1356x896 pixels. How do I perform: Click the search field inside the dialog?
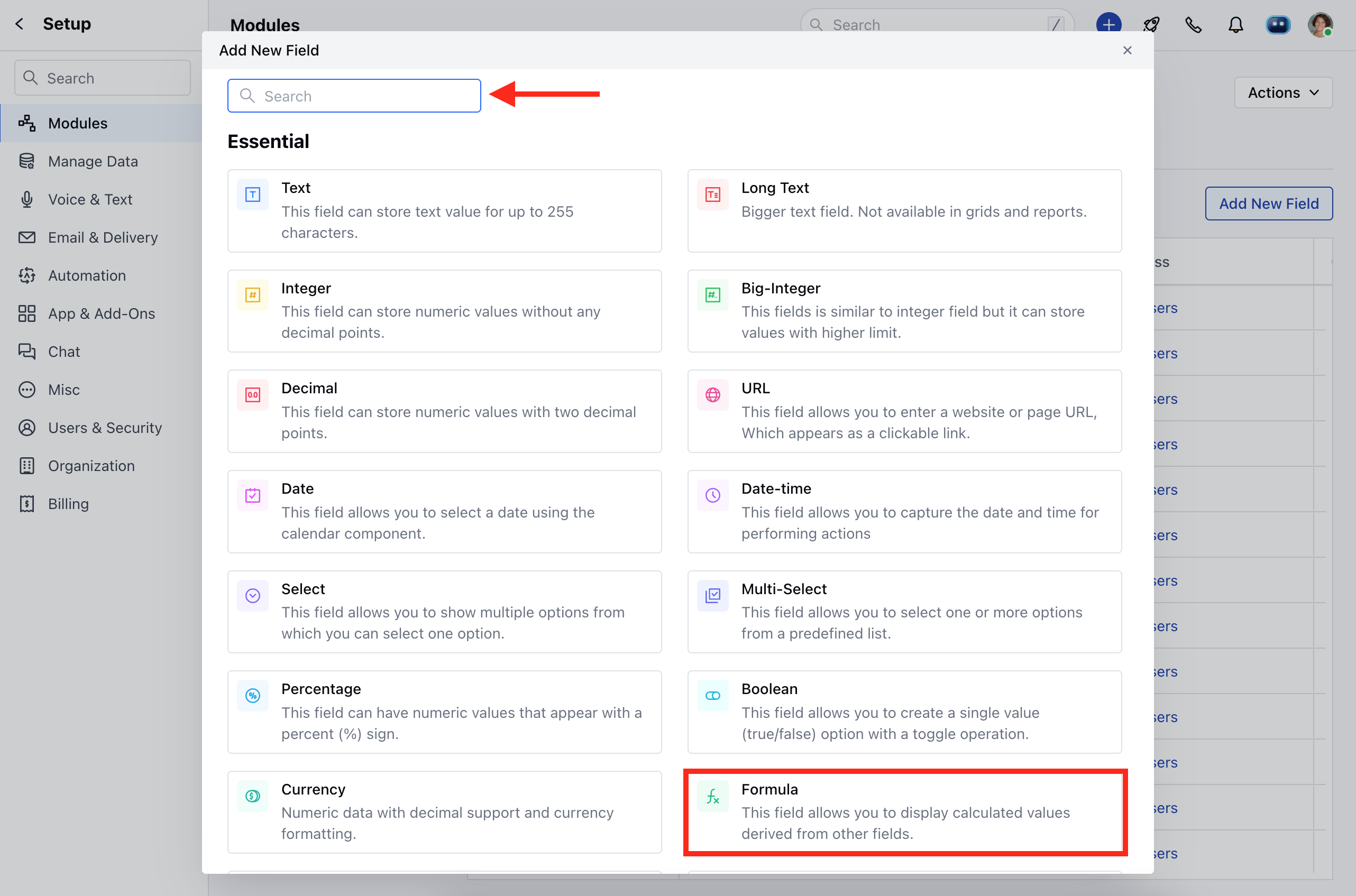point(354,96)
